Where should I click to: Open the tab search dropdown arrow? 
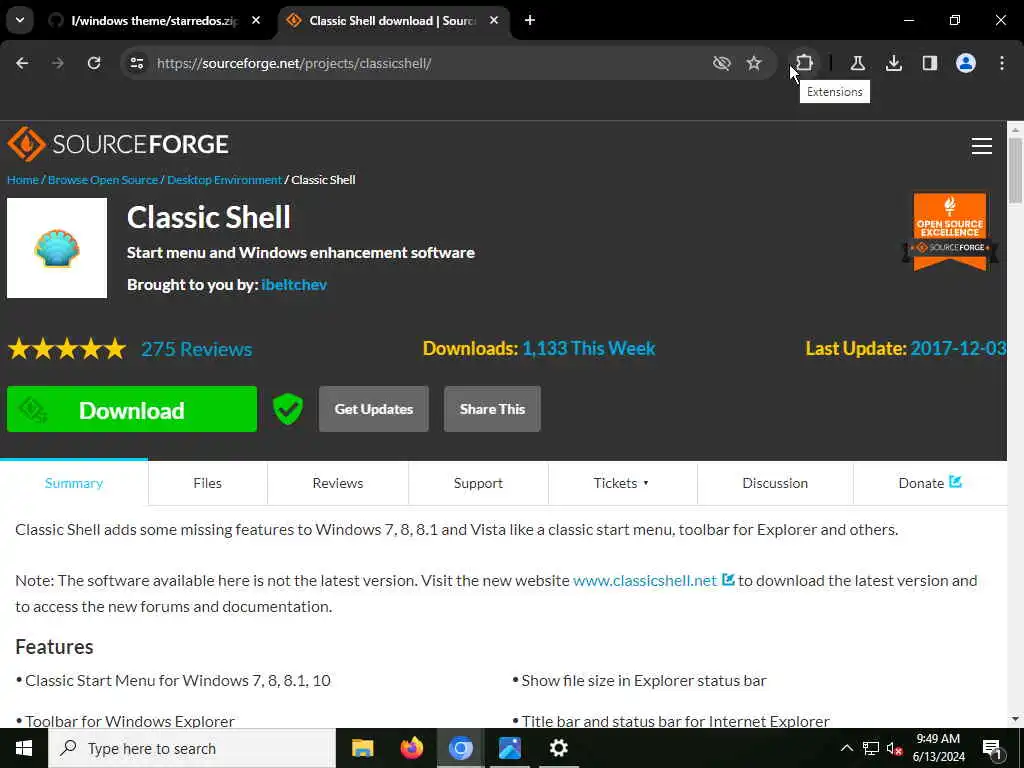pos(20,20)
